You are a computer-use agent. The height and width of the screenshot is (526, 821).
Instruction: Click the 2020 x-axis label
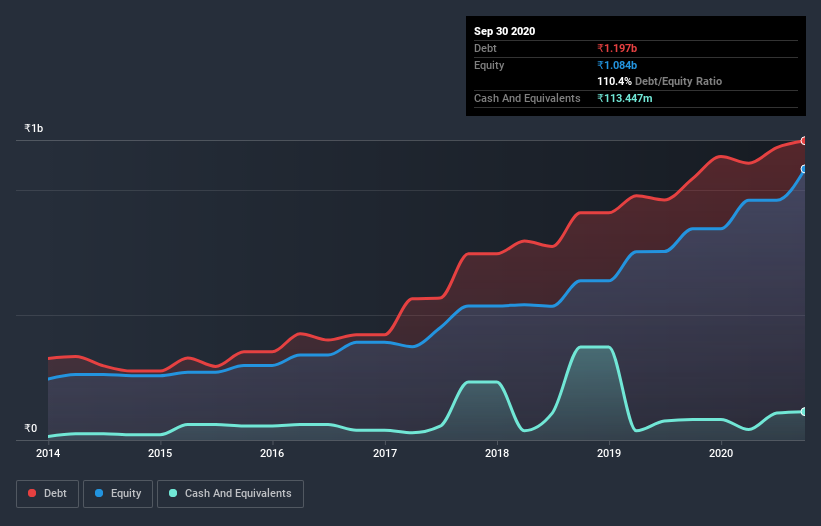tap(721, 453)
